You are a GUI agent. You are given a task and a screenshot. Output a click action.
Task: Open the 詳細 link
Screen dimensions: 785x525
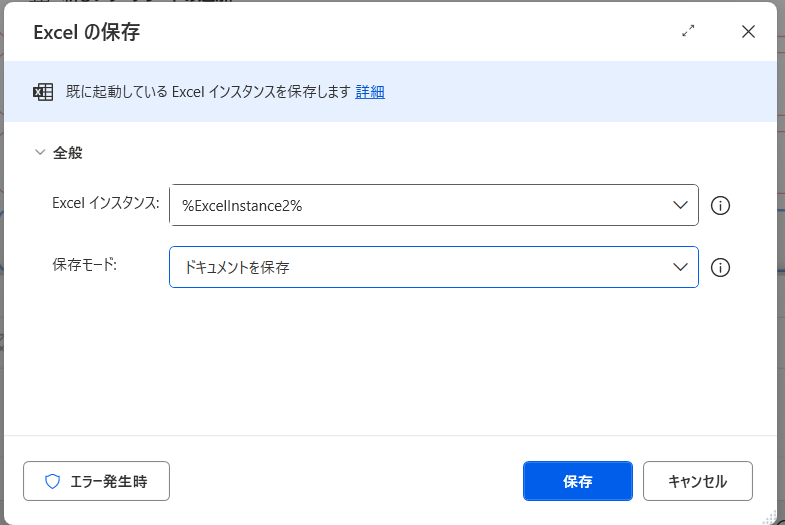(x=370, y=92)
